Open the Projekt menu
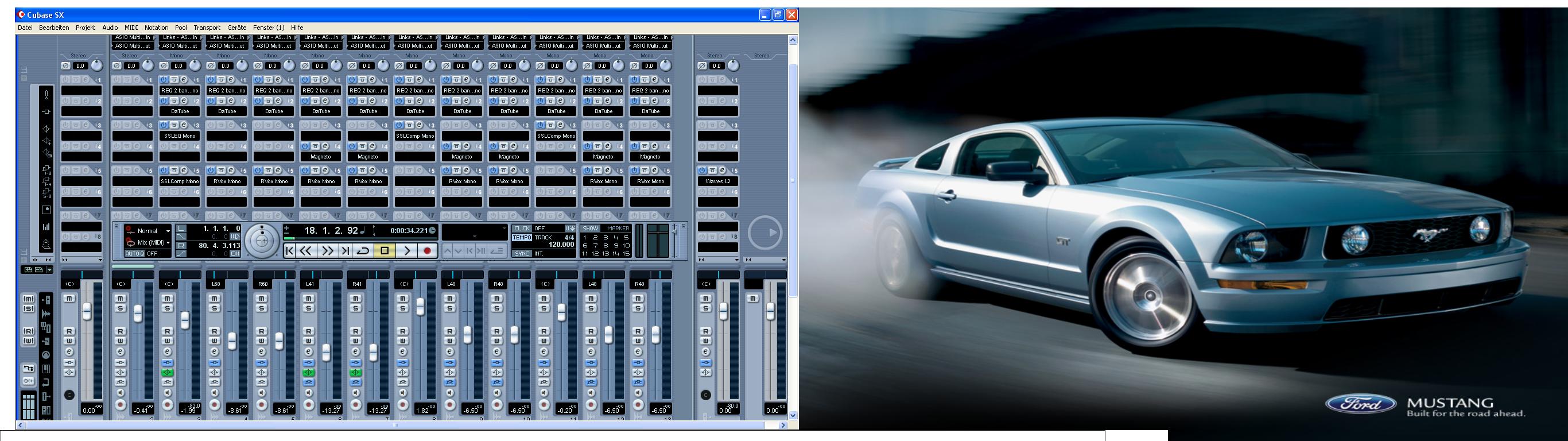1568x441 pixels. tap(85, 28)
